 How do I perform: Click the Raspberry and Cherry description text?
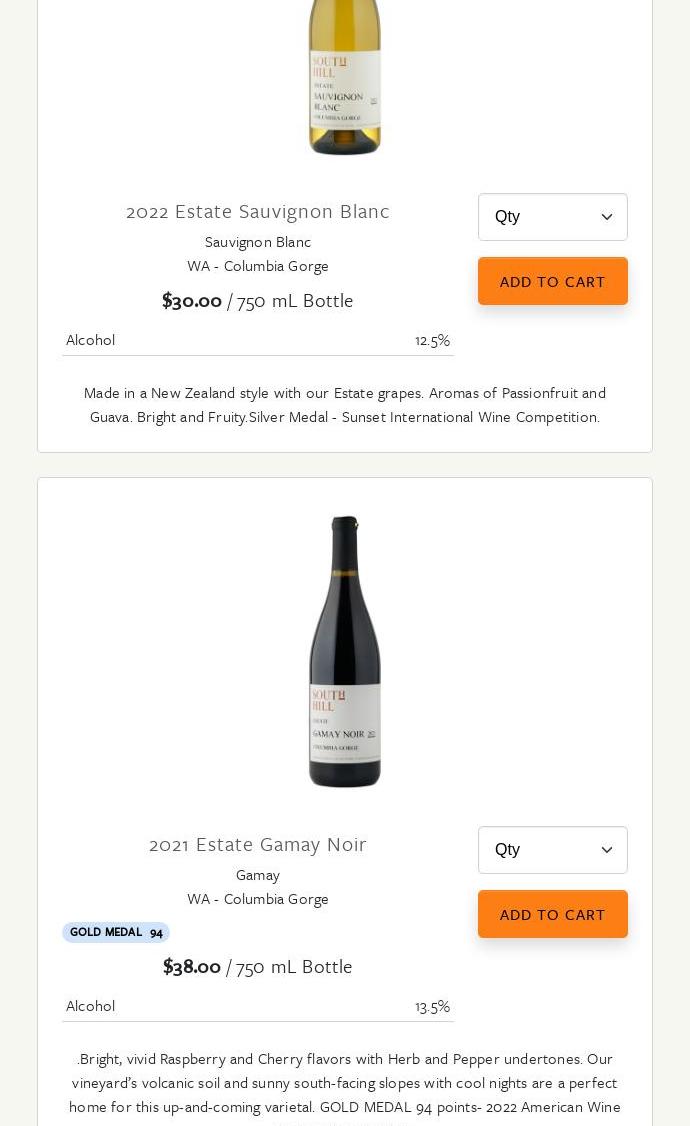(345, 1071)
